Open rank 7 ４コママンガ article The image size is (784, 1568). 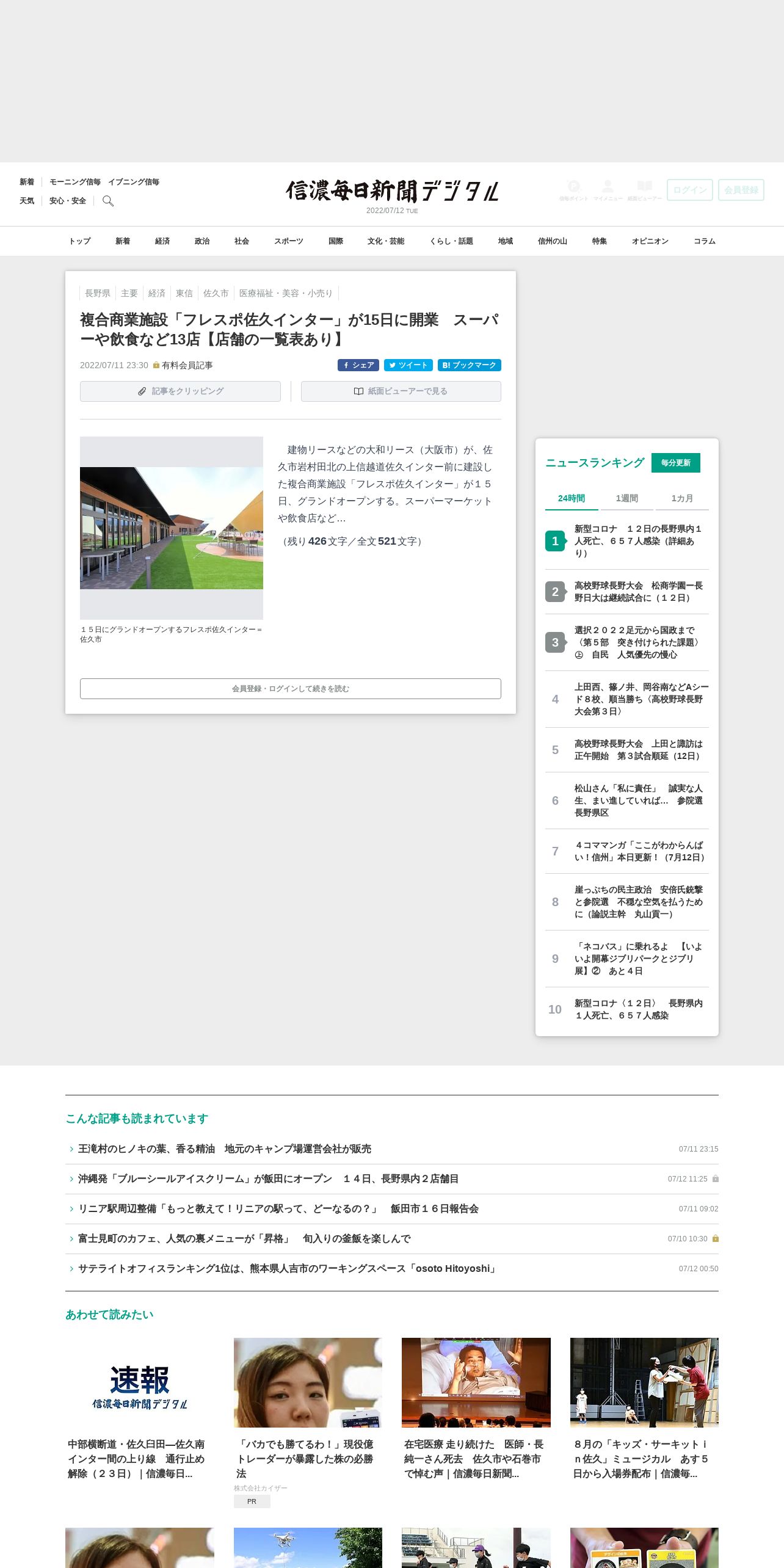[627, 851]
